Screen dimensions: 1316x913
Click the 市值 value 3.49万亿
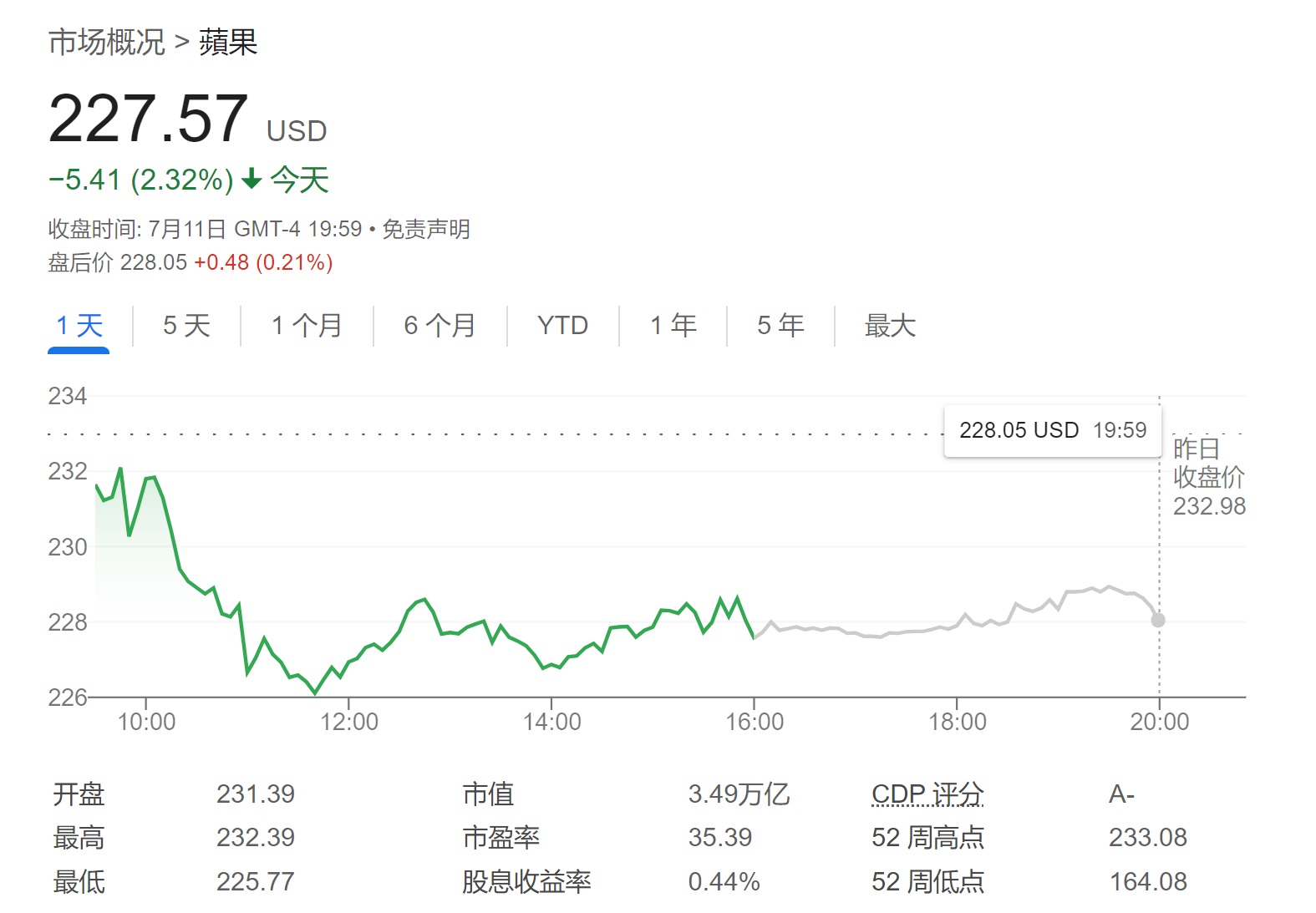[x=739, y=794]
